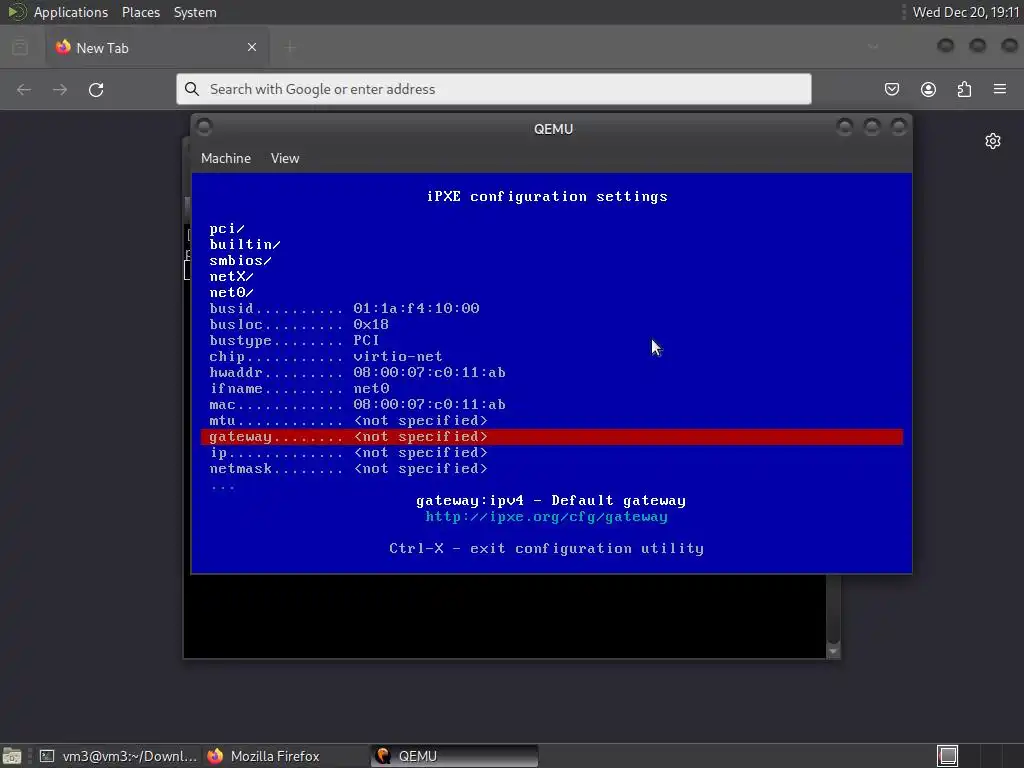
Task: Open the Applications menu in top panel
Action: tap(71, 12)
